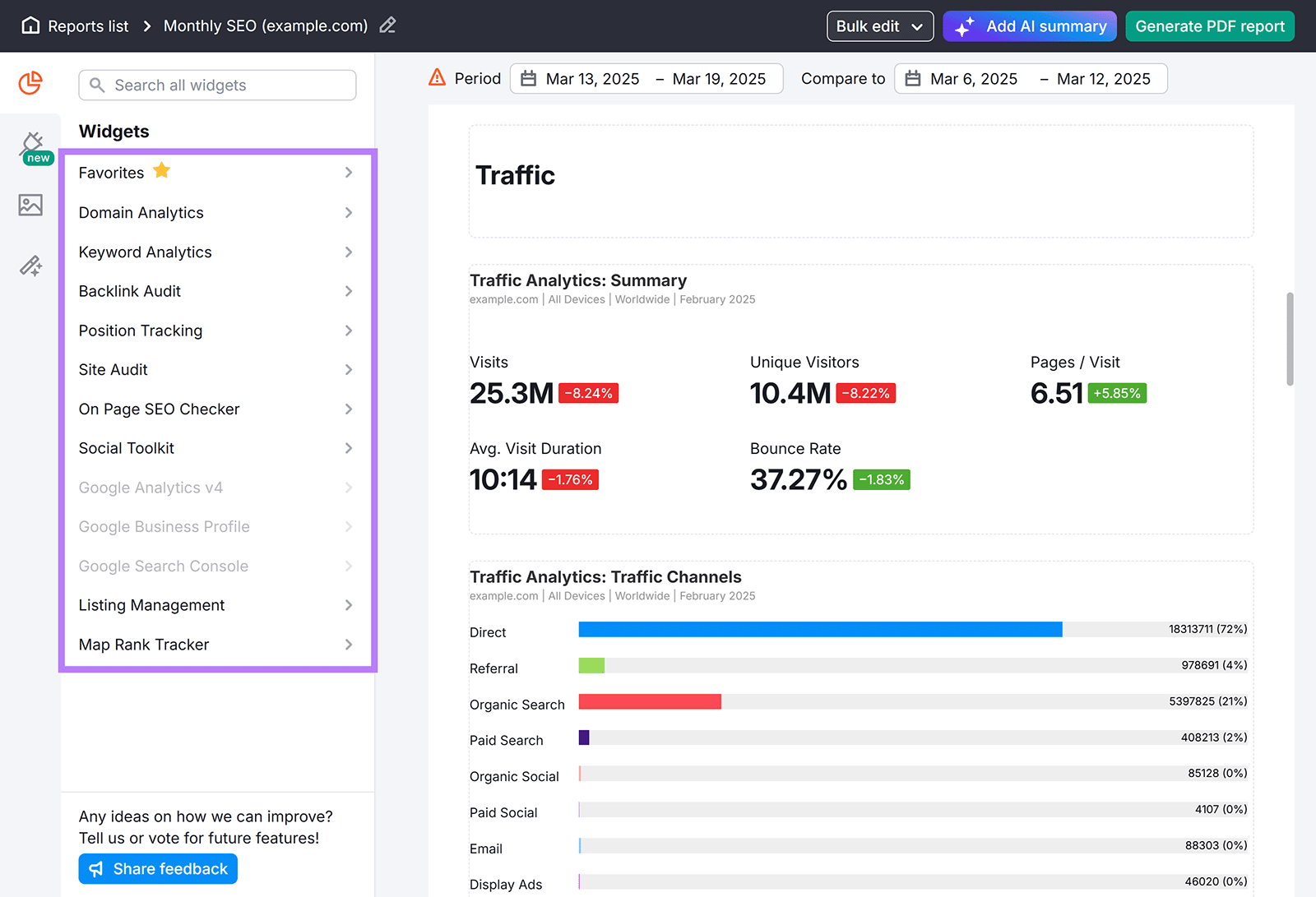Click the Generate PDF report button
This screenshot has width=1316, height=897.
click(1209, 25)
